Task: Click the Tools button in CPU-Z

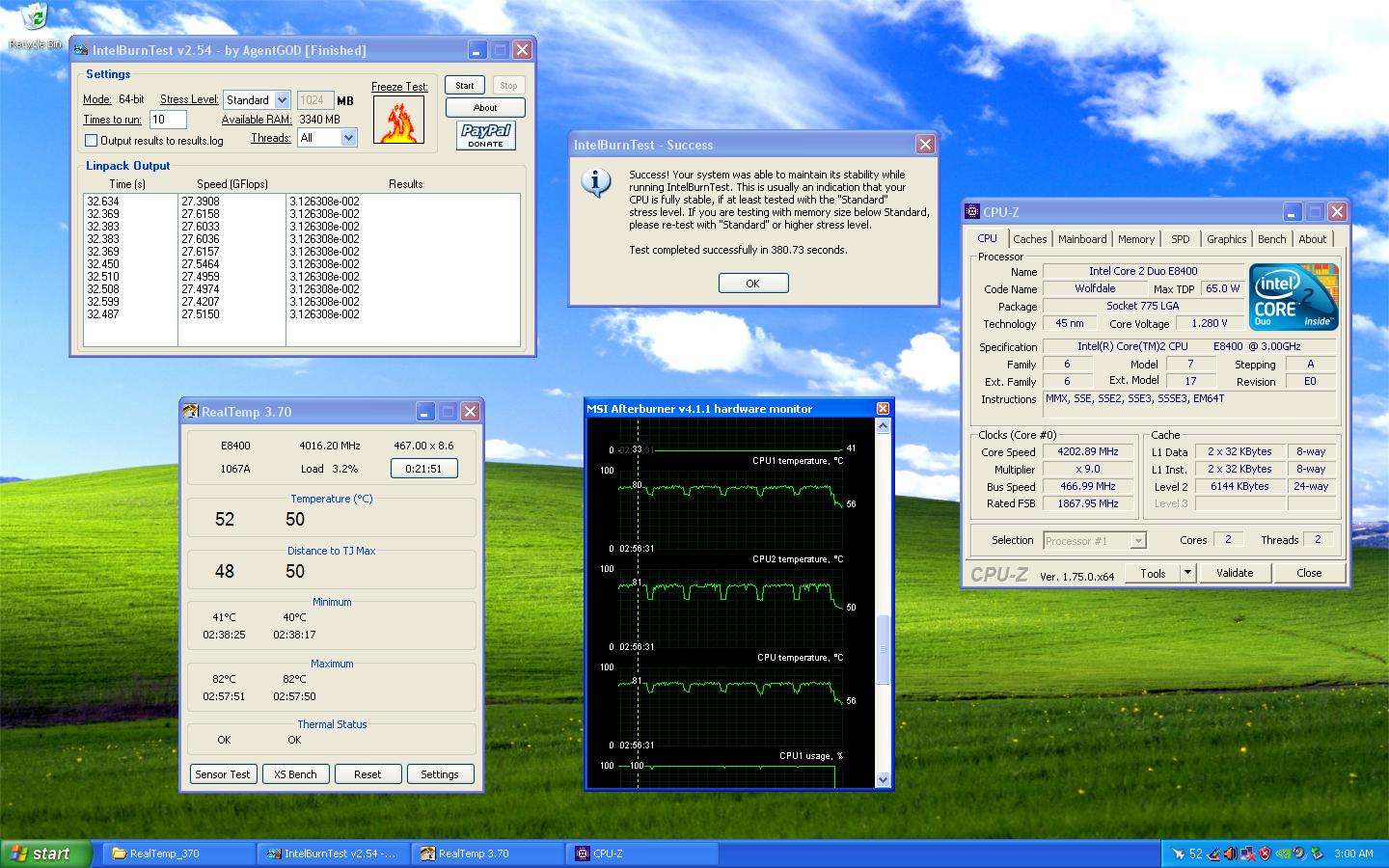Action: coord(1153,573)
